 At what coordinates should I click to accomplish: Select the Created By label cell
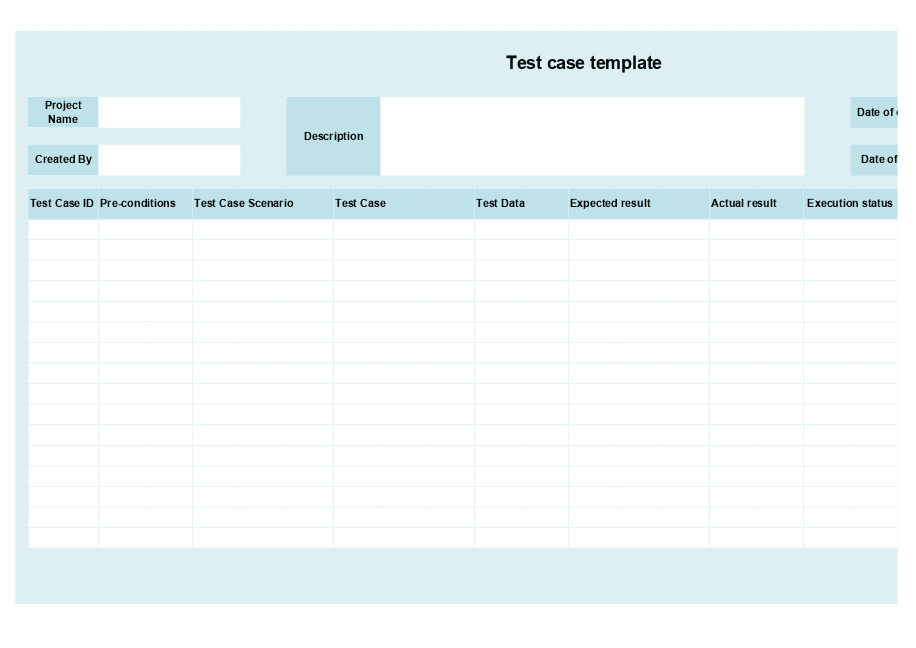coord(62,159)
